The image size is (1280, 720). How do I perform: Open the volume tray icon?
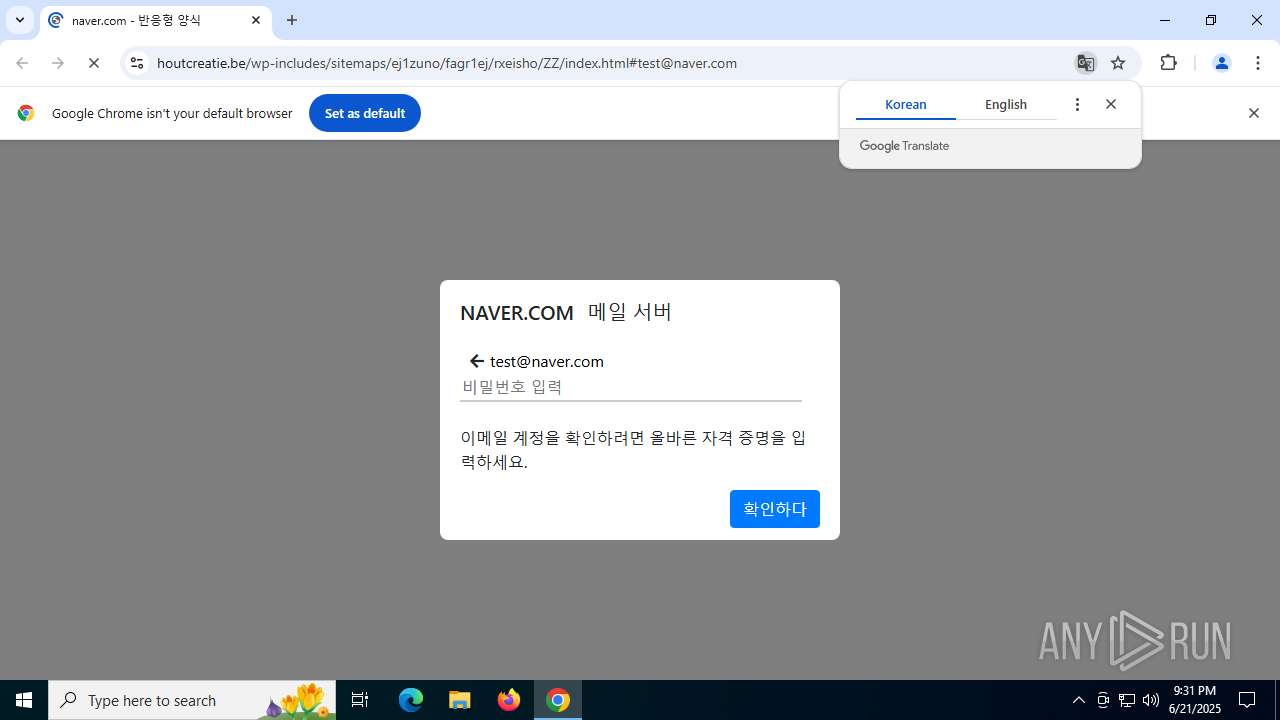click(x=1151, y=700)
